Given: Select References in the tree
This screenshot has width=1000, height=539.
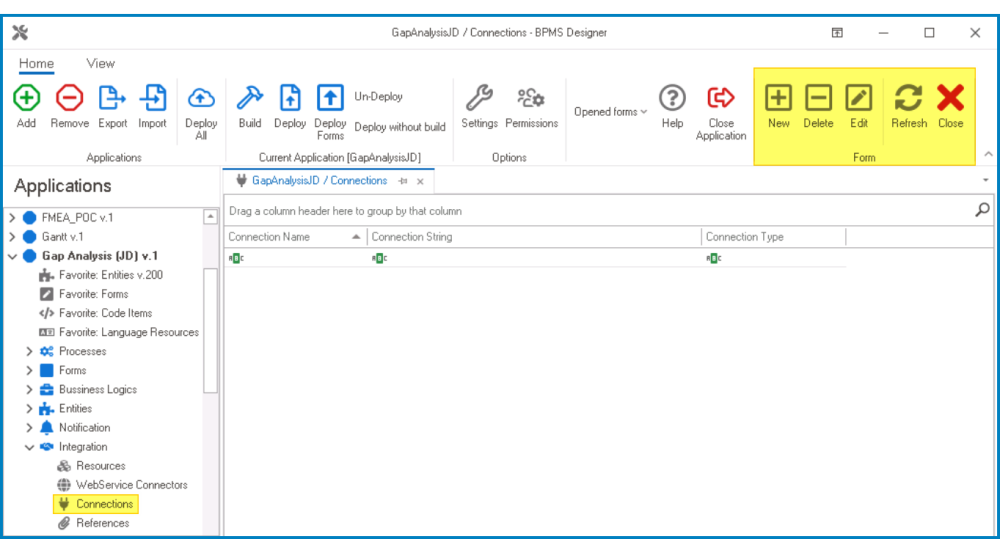Looking at the screenshot, I should [102, 523].
